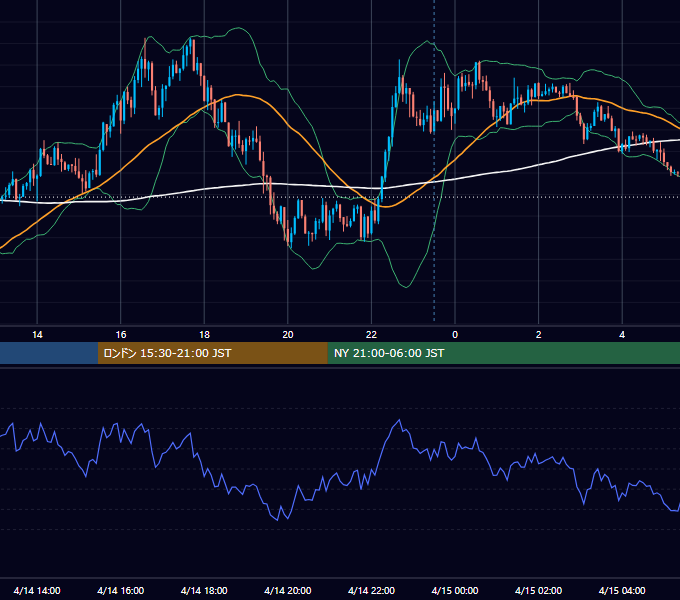Click the 4/14 18:00 time label
This screenshot has height=600, width=680.
point(204,590)
